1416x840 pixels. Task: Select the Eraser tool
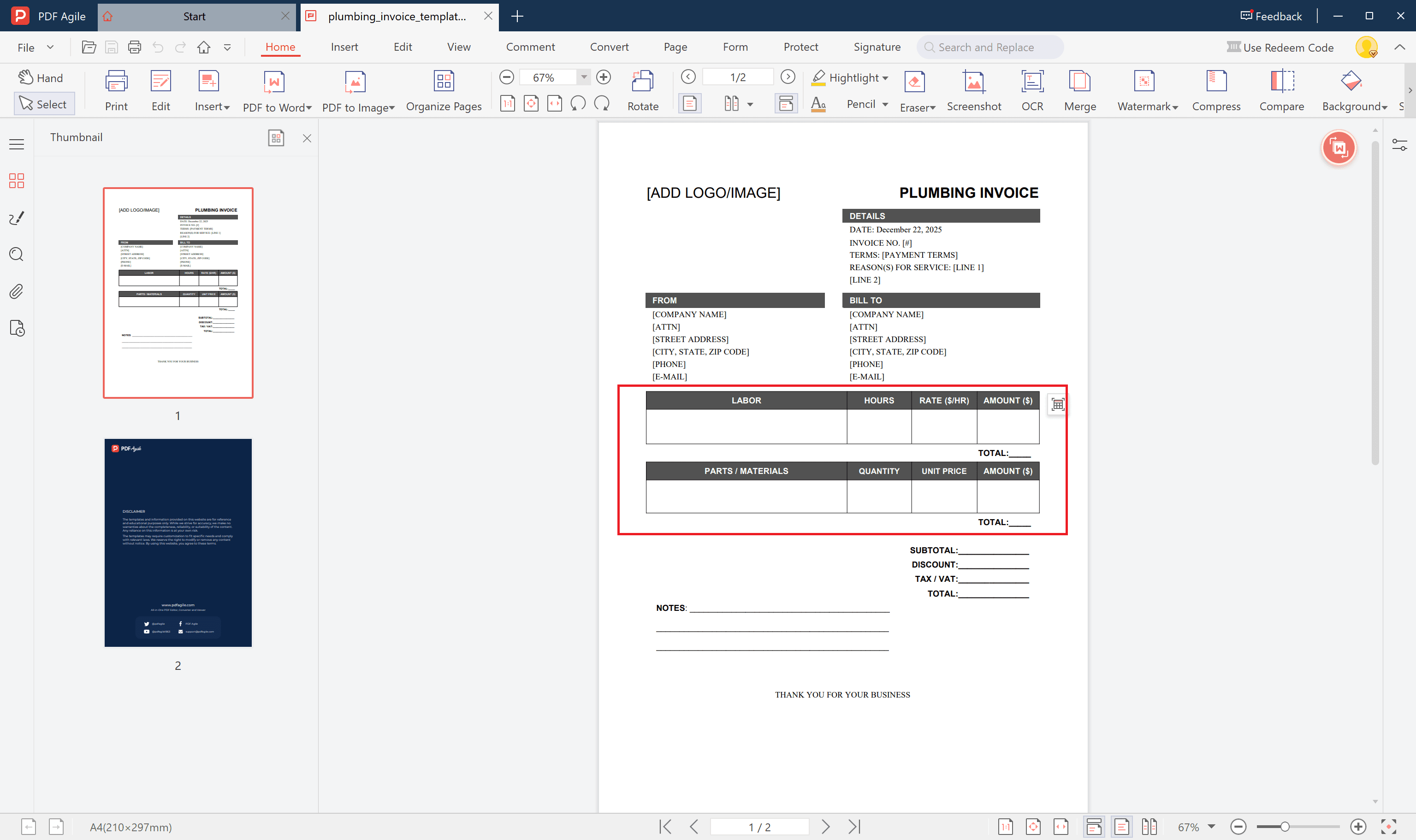(x=915, y=89)
